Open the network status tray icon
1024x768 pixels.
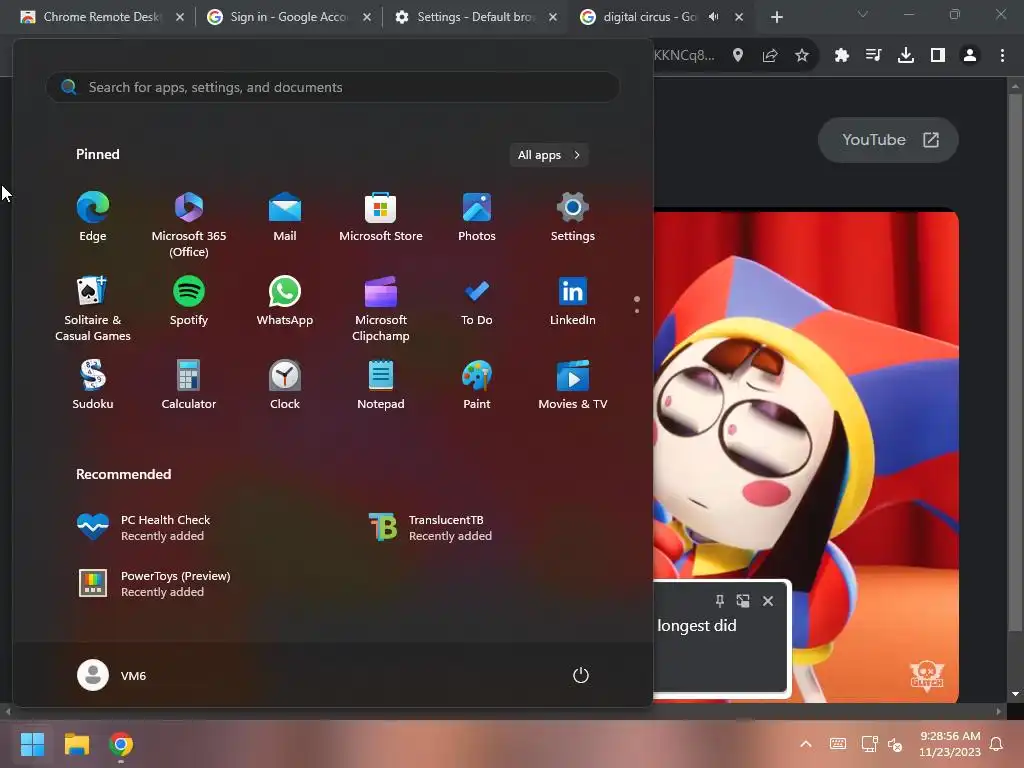(869, 744)
